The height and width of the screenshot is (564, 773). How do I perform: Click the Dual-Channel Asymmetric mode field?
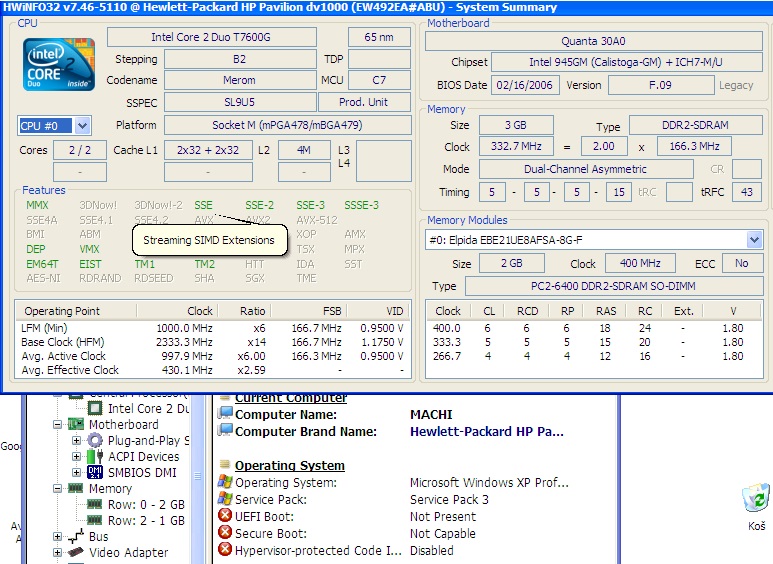coord(586,169)
